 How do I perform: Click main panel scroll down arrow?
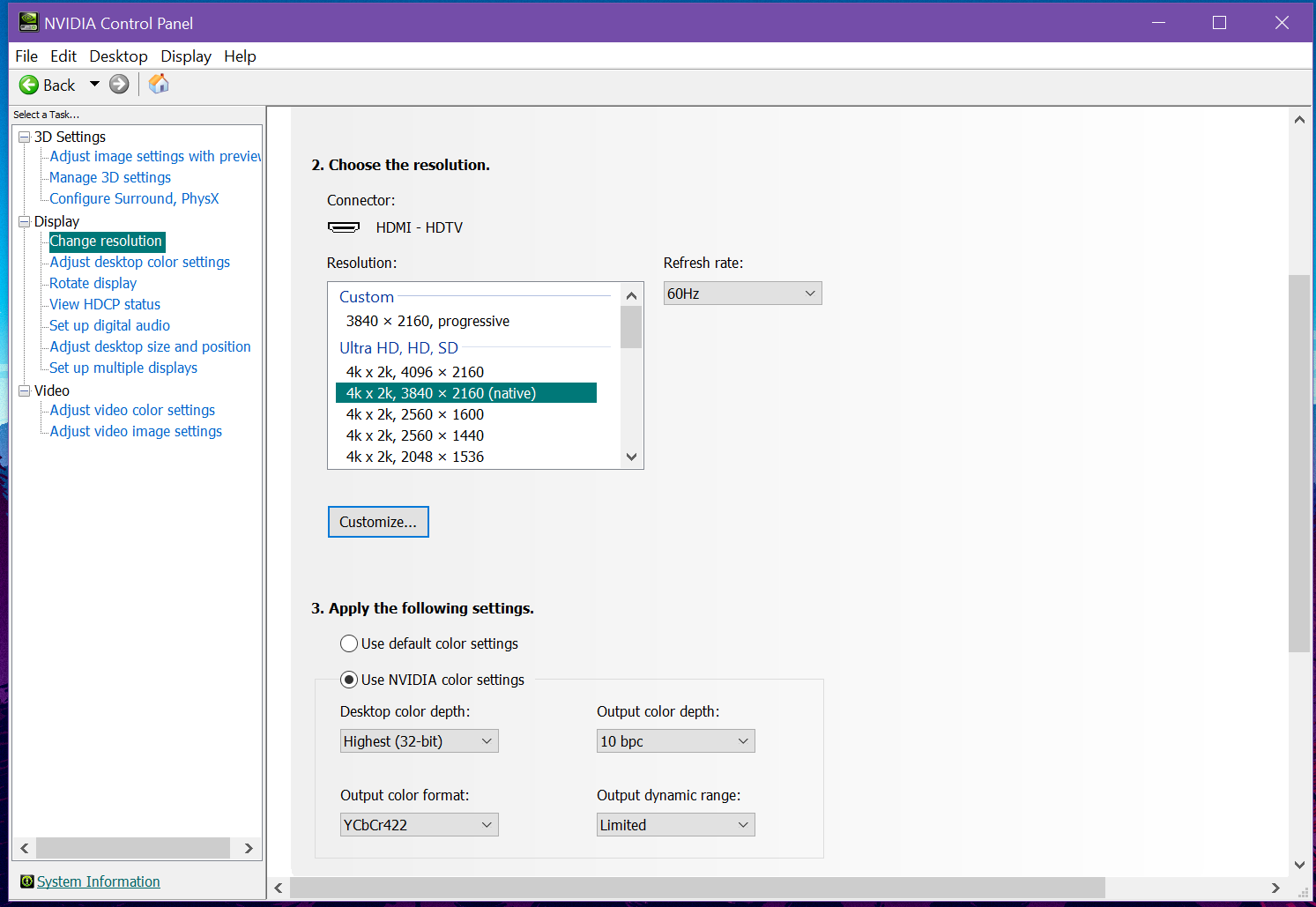[1299, 865]
